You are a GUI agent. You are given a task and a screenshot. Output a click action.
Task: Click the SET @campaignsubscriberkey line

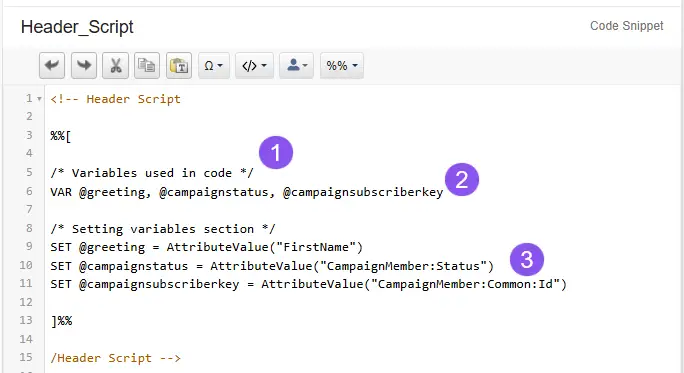click(x=308, y=284)
